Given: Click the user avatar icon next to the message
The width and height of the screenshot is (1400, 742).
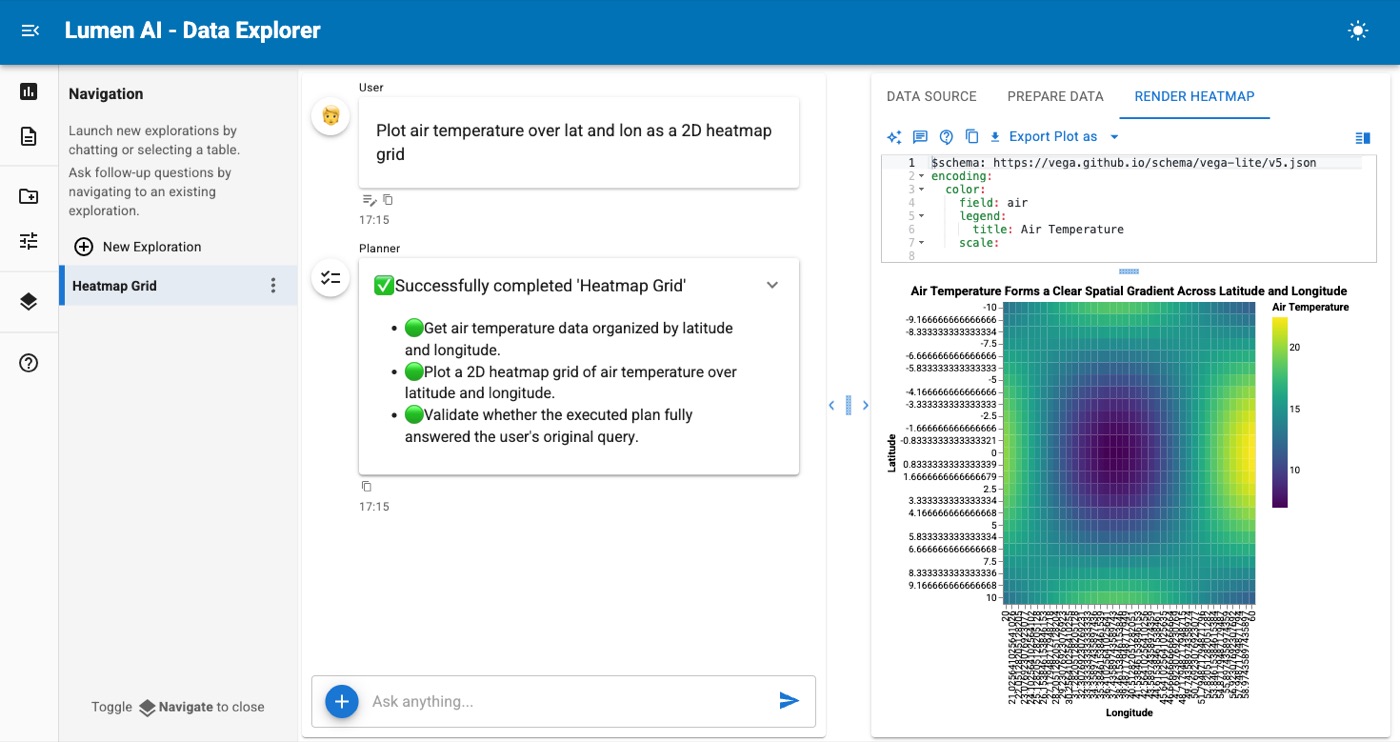Looking at the screenshot, I should click(x=331, y=116).
